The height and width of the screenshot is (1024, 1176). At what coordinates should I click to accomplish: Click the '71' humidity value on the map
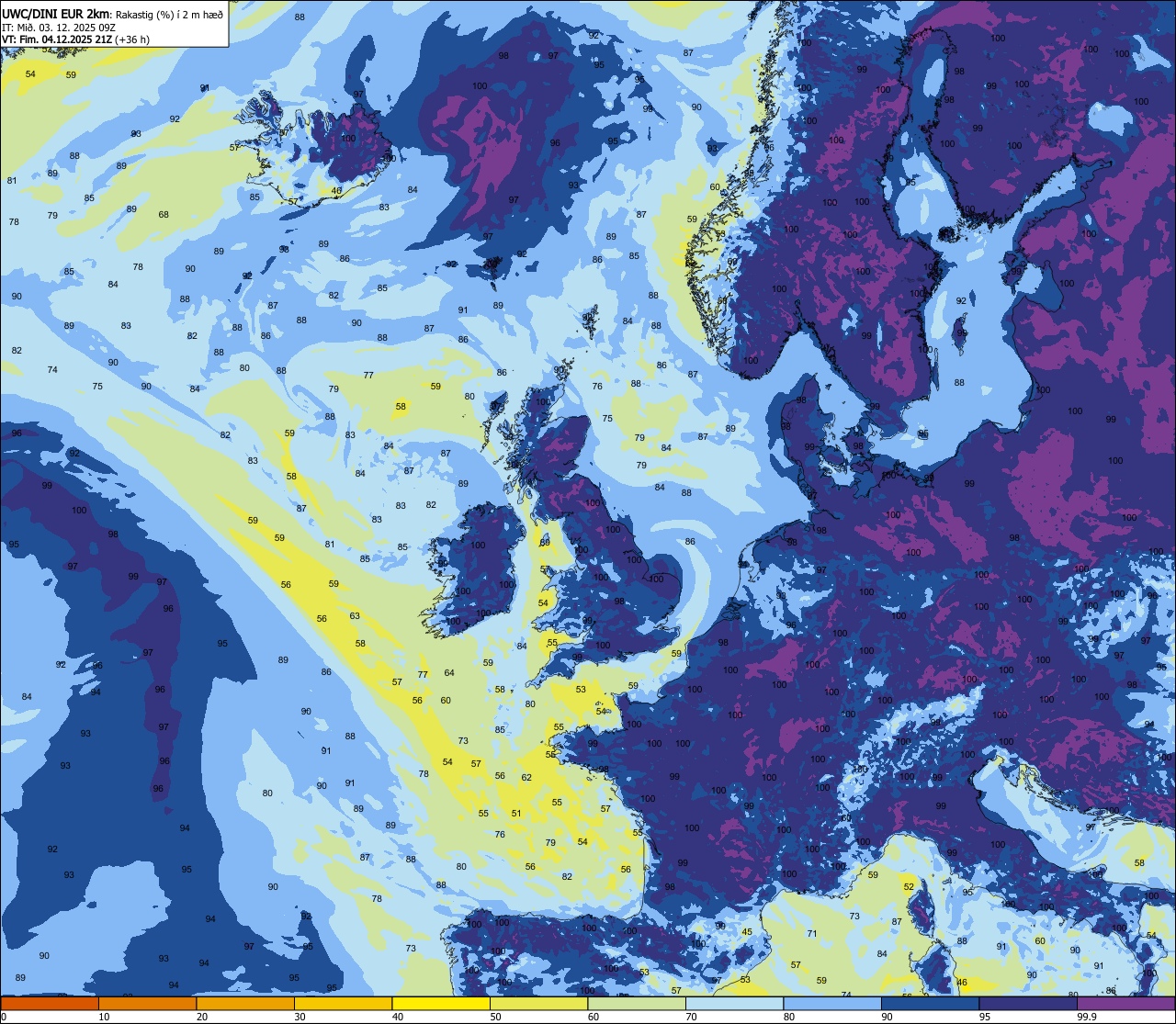(812, 933)
